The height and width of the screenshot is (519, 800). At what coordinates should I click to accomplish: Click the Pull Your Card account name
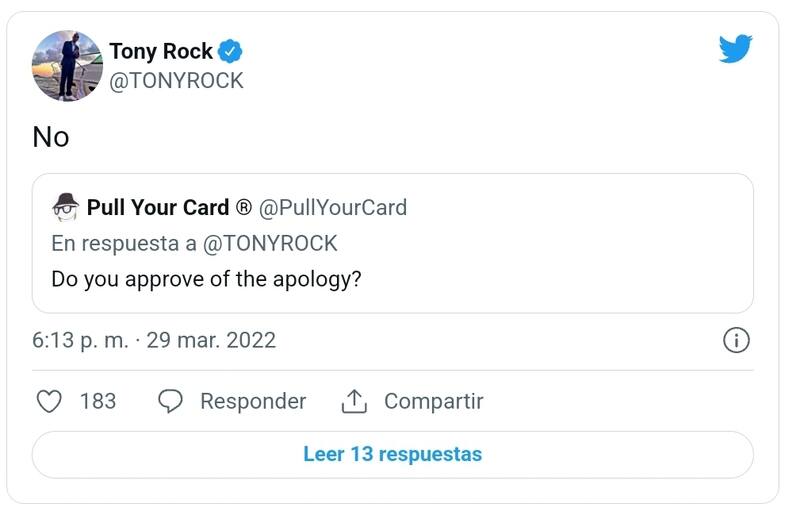[x=158, y=208]
